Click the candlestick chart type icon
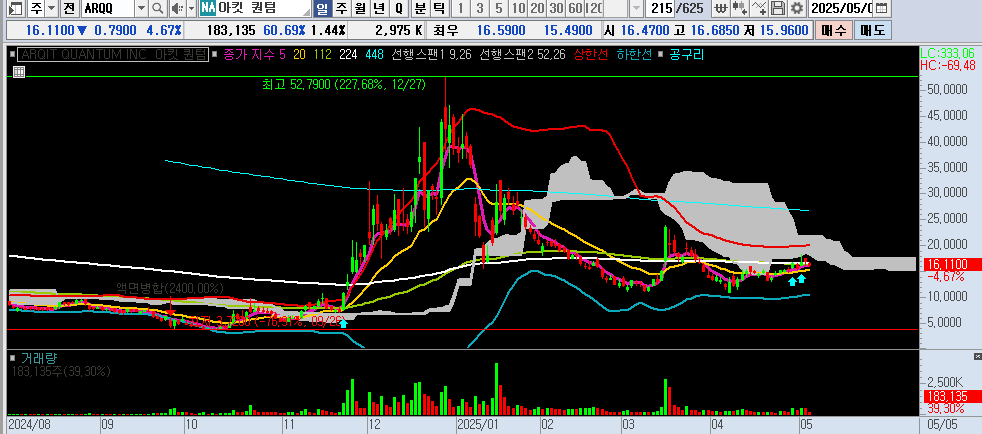982x434 pixels. tap(740, 8)
